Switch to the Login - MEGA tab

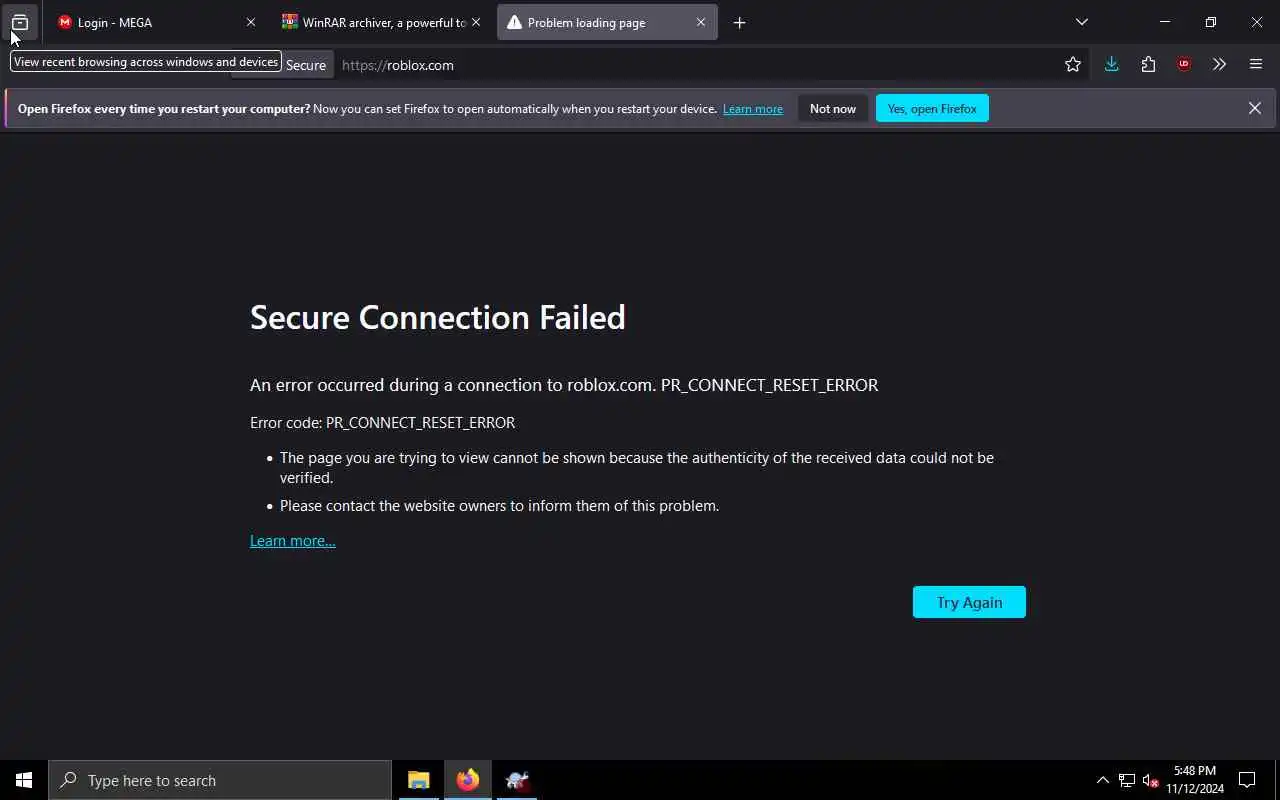click(x=153, y=22)
